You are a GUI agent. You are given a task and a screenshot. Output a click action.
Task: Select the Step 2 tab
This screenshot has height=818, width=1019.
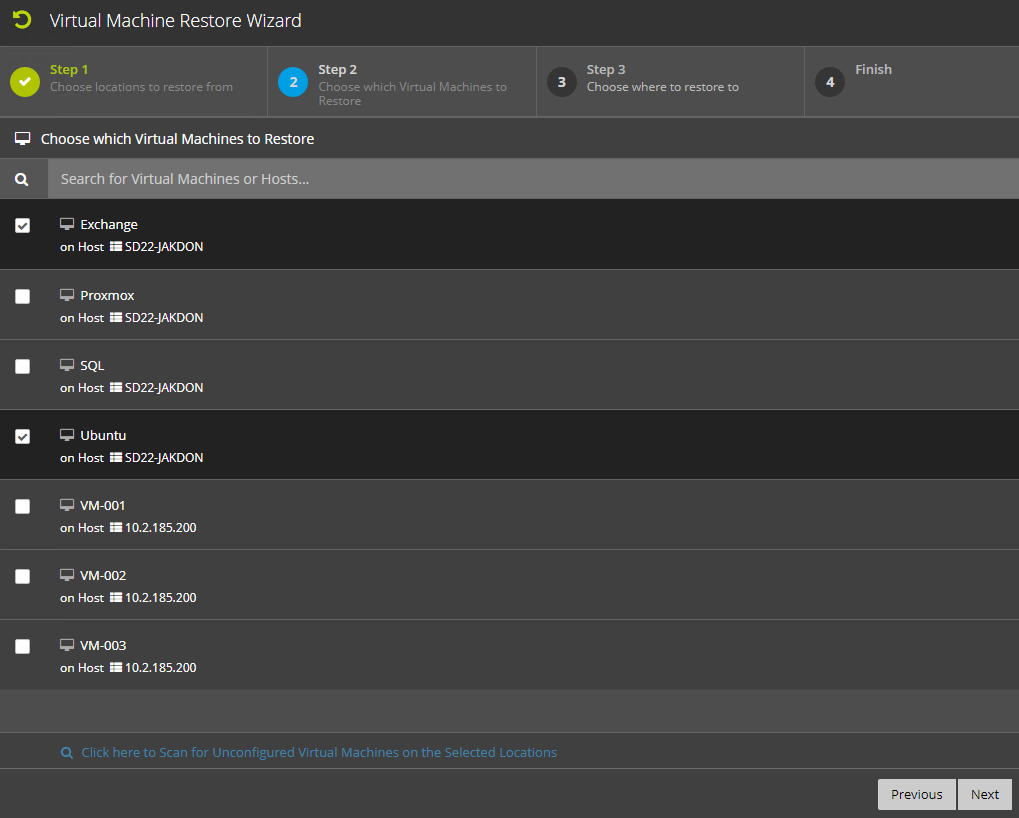[x=402, y=82]
